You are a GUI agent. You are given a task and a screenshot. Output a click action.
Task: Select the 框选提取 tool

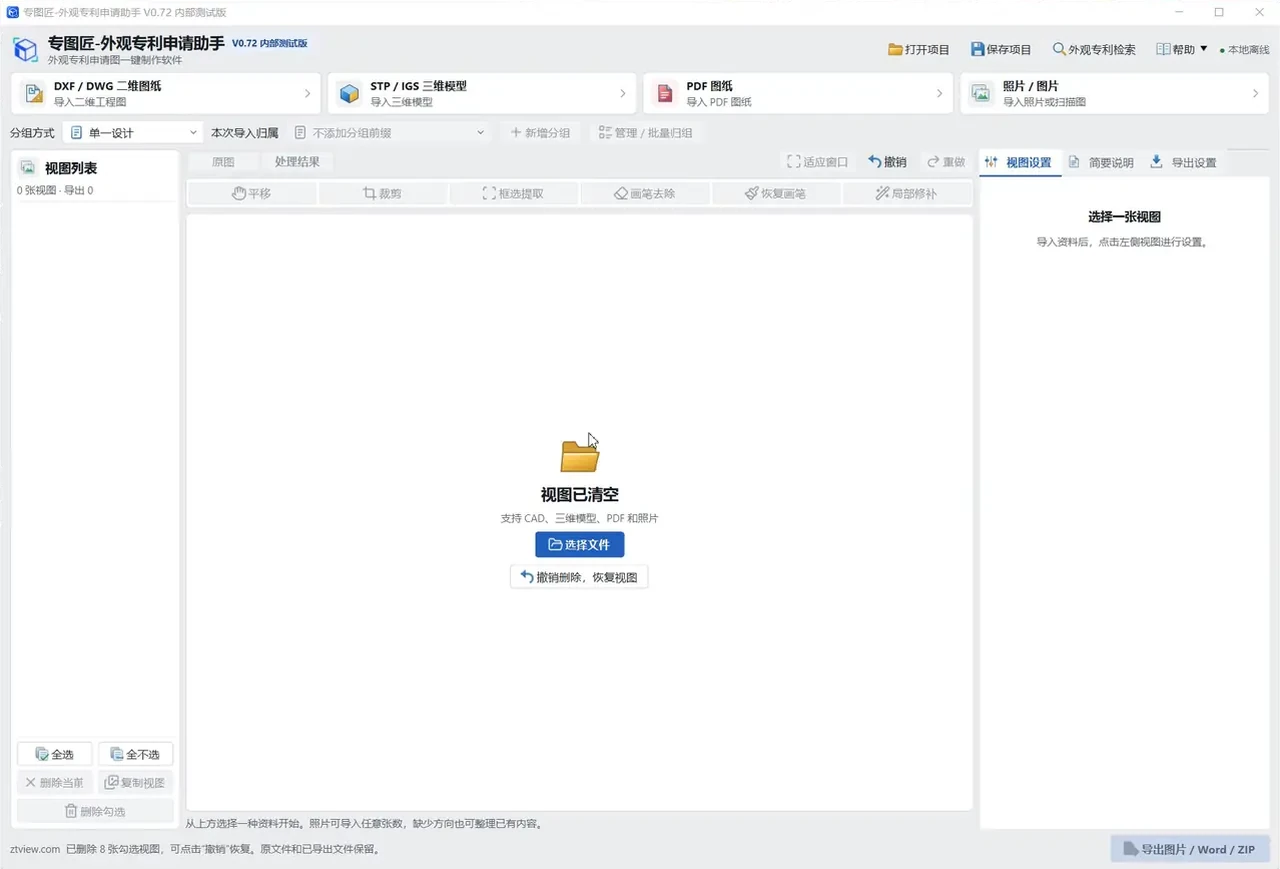[514, 193]
